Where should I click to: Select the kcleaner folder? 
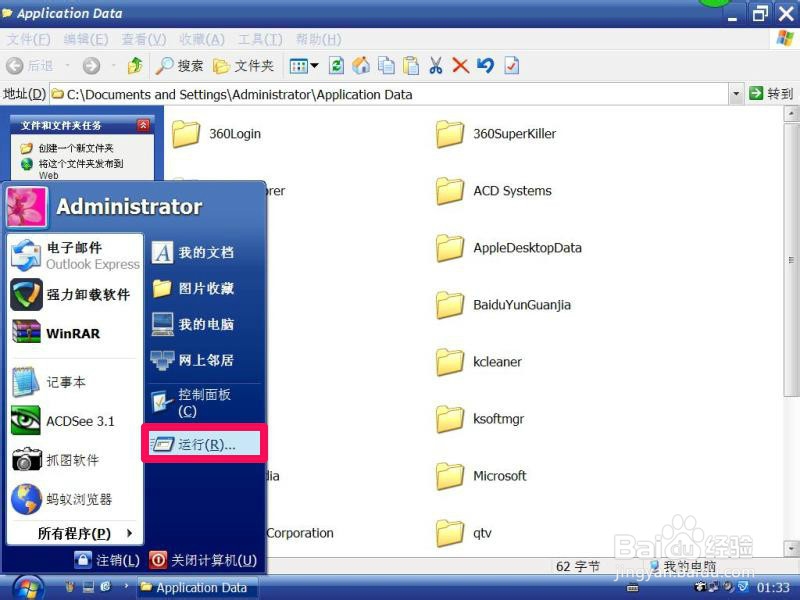479,362
